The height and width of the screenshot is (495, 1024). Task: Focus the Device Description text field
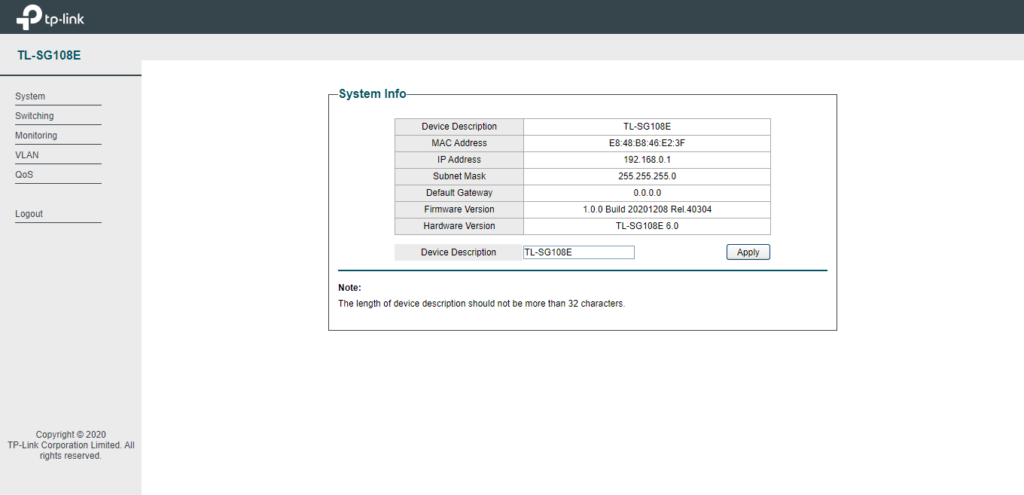click(578, 252)
